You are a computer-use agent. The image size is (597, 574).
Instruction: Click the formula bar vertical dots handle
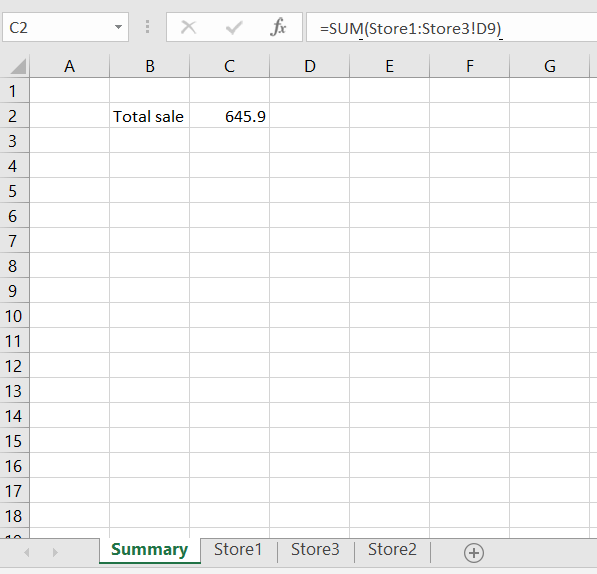[147, 27]
